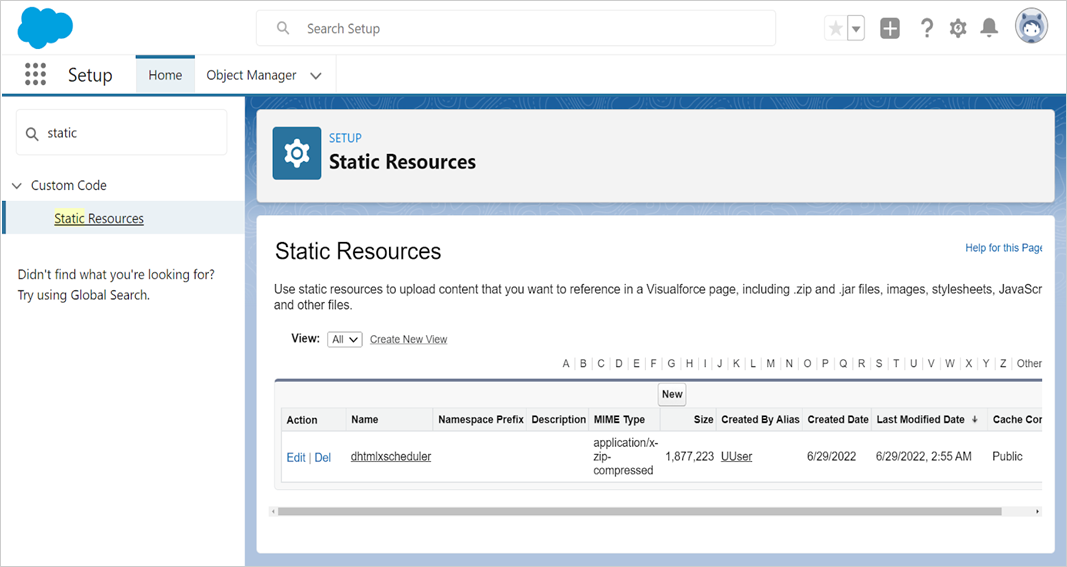Click the New static resource button

pos(672,394)
